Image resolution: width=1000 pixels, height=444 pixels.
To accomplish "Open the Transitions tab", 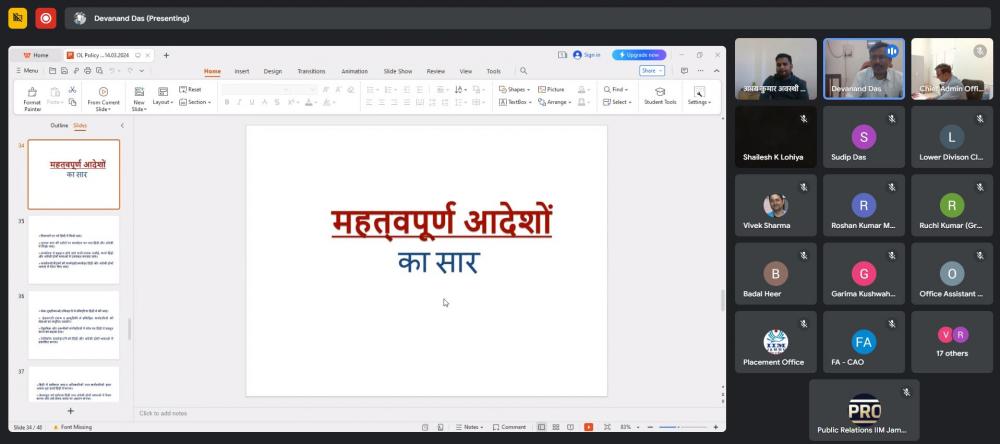I will pyautogui.click(x=311, y=71).
